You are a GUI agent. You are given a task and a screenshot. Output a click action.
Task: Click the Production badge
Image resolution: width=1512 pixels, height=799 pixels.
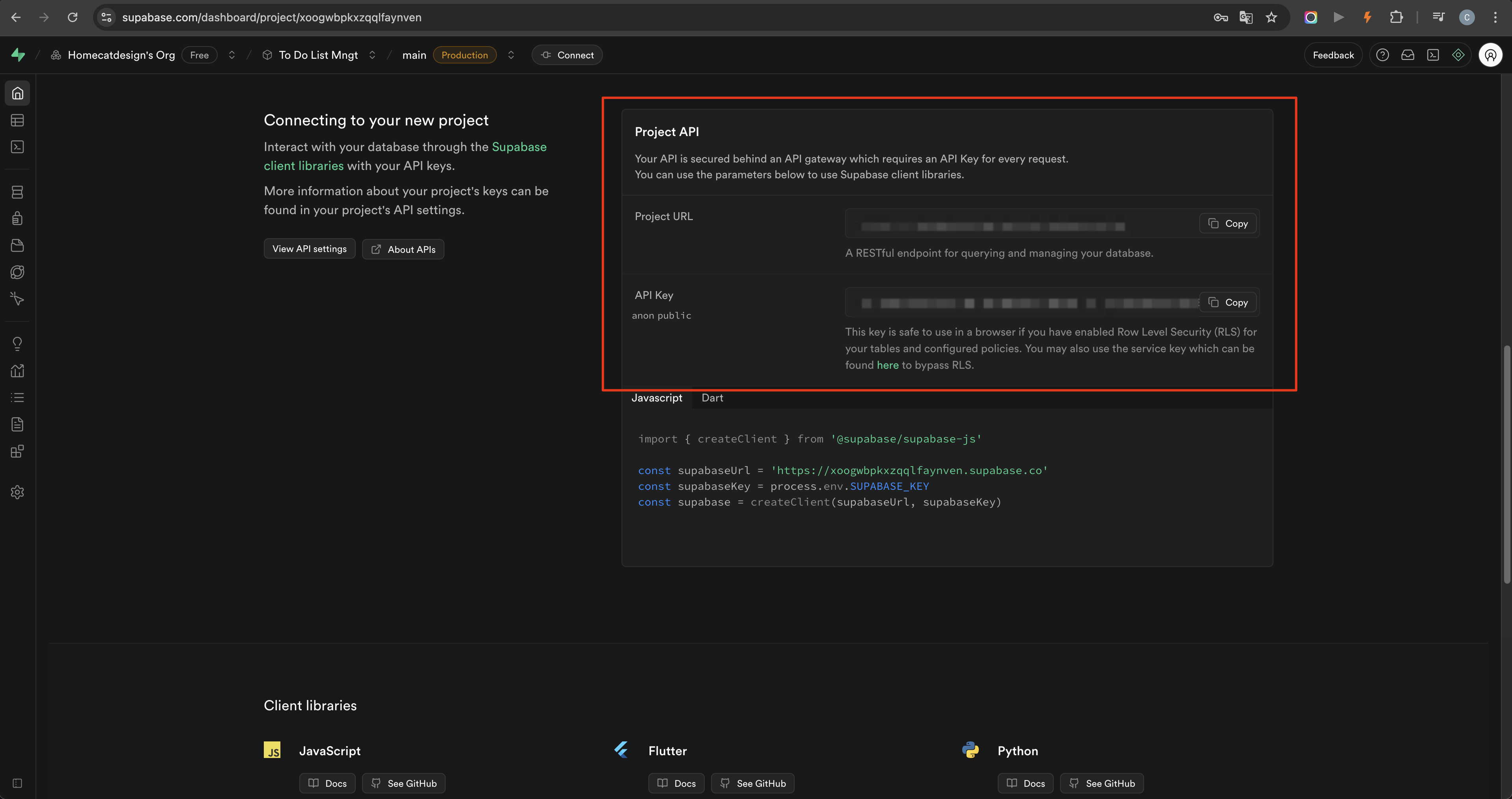pyautogui.click(x=464, y=54)
